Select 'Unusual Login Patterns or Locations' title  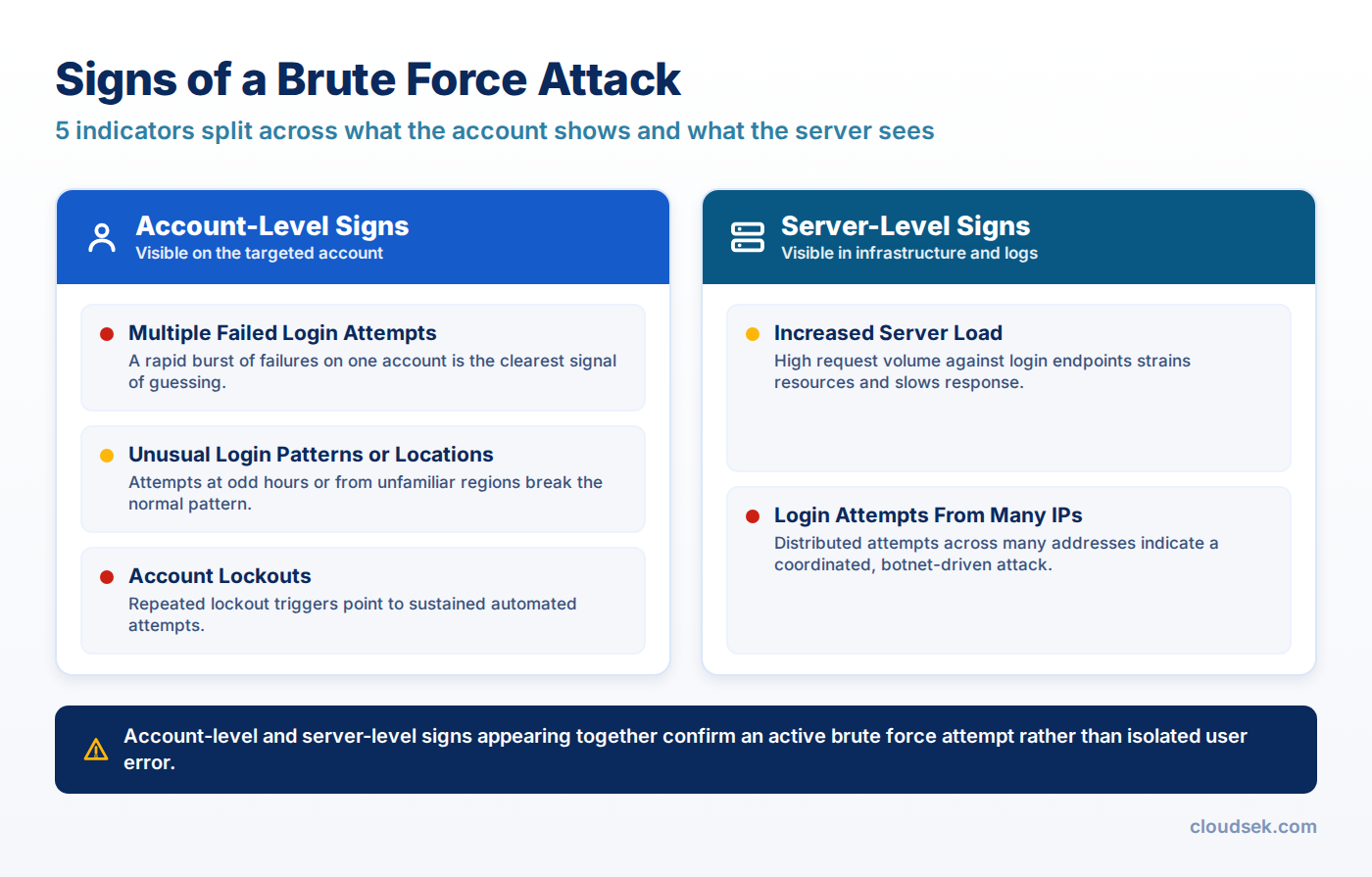tap(311, 455)
